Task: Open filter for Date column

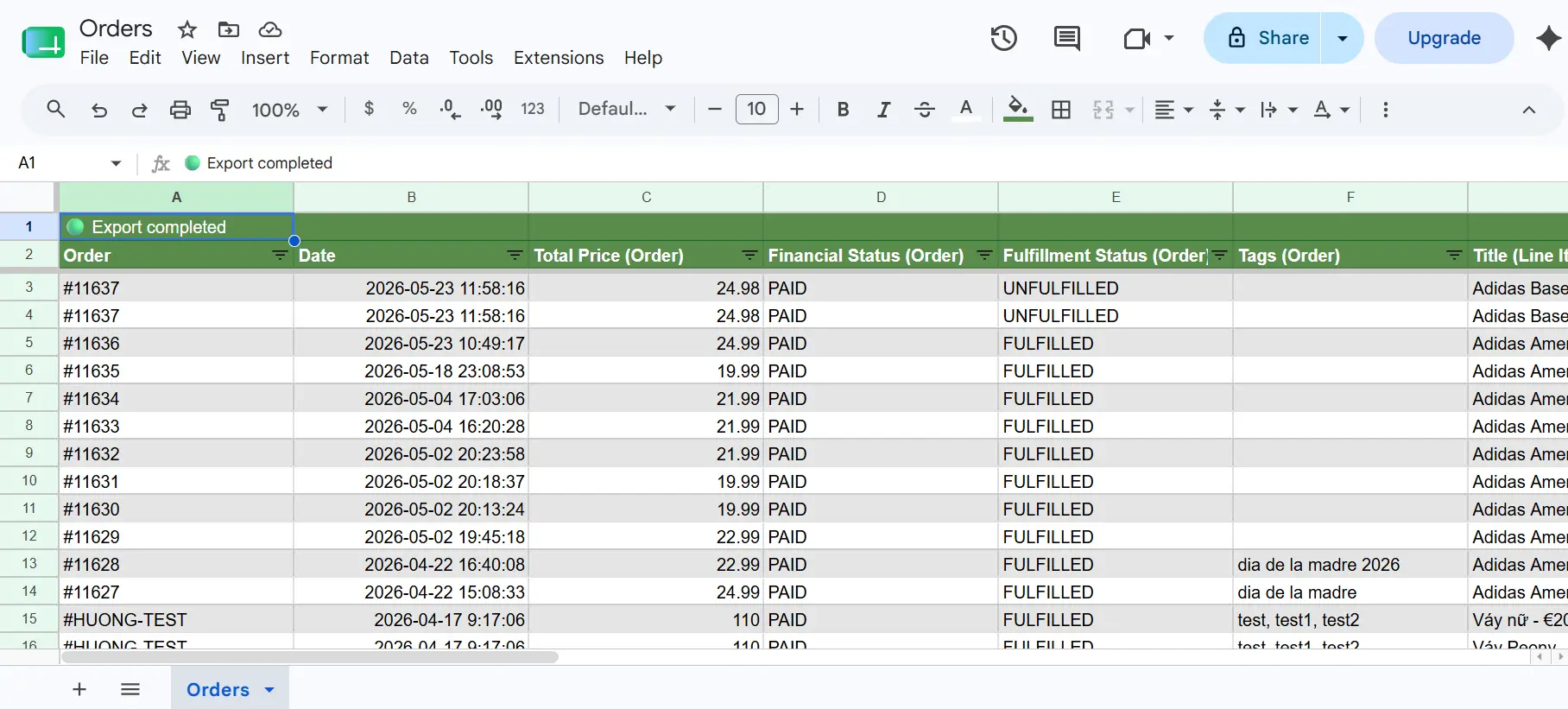Action: (515, 256)
